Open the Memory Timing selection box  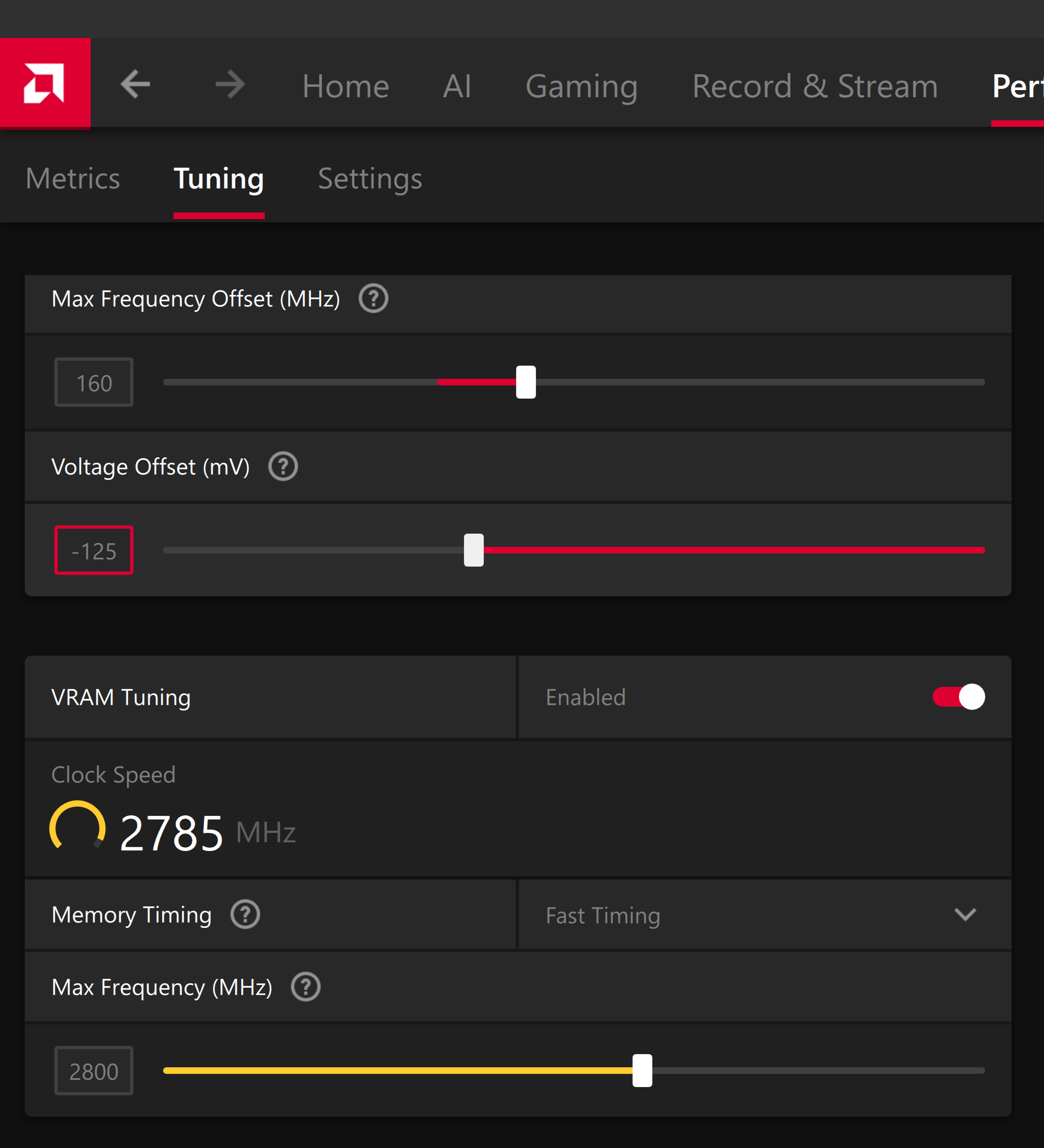[740, 915]
